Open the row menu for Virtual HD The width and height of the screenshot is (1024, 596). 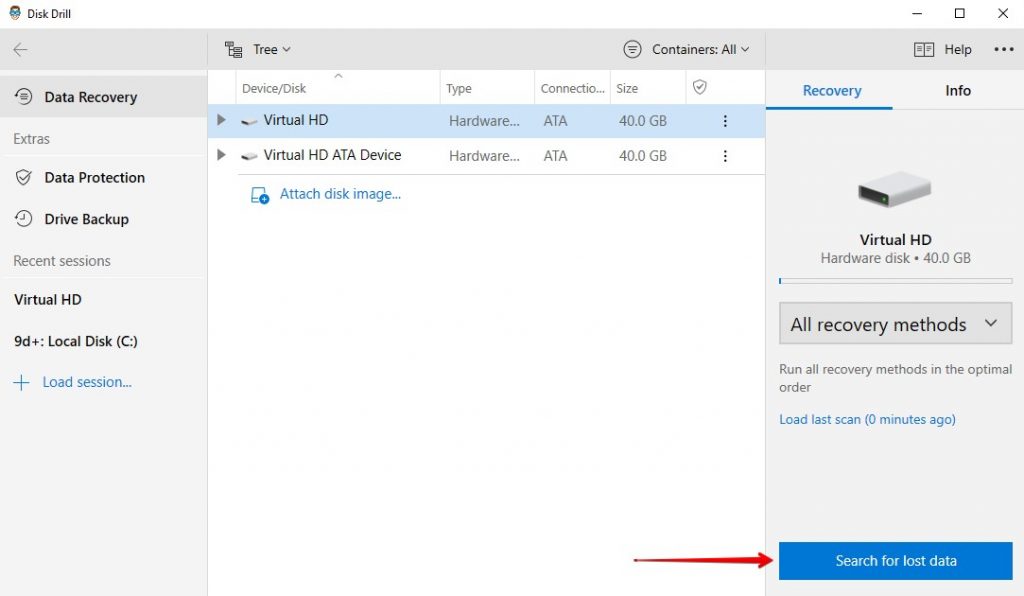coord(725,120)
